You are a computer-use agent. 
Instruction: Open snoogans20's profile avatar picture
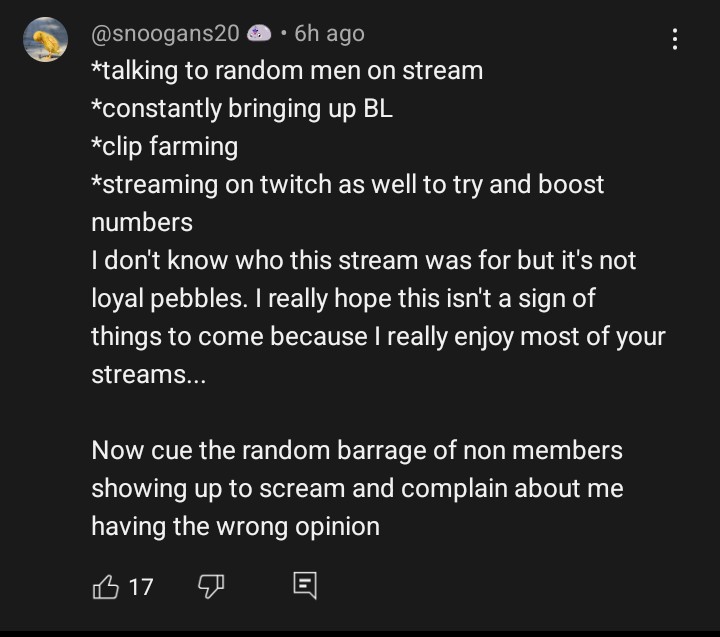tap(45, 39)
